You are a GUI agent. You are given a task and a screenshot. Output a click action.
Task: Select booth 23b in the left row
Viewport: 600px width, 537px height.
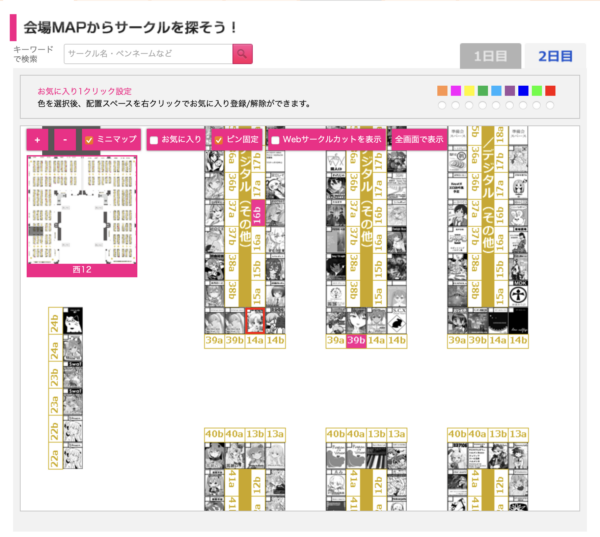tap(55, 375)
